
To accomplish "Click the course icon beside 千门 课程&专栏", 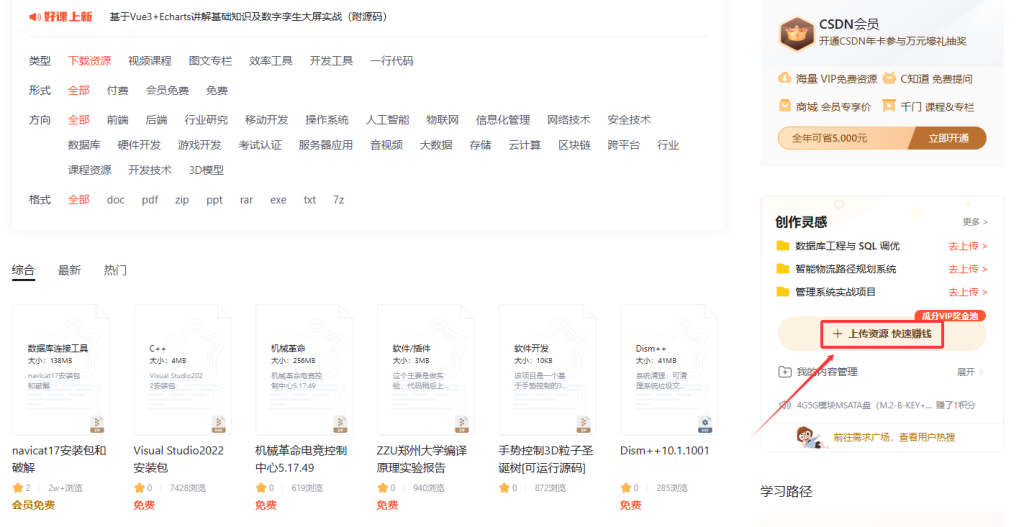I will click(x=889, y=106).
